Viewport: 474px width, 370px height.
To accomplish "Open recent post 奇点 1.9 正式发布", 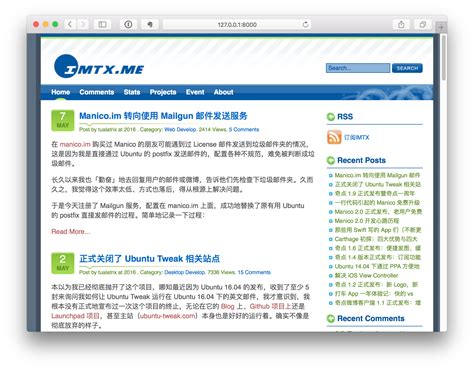I will (375, 193).
